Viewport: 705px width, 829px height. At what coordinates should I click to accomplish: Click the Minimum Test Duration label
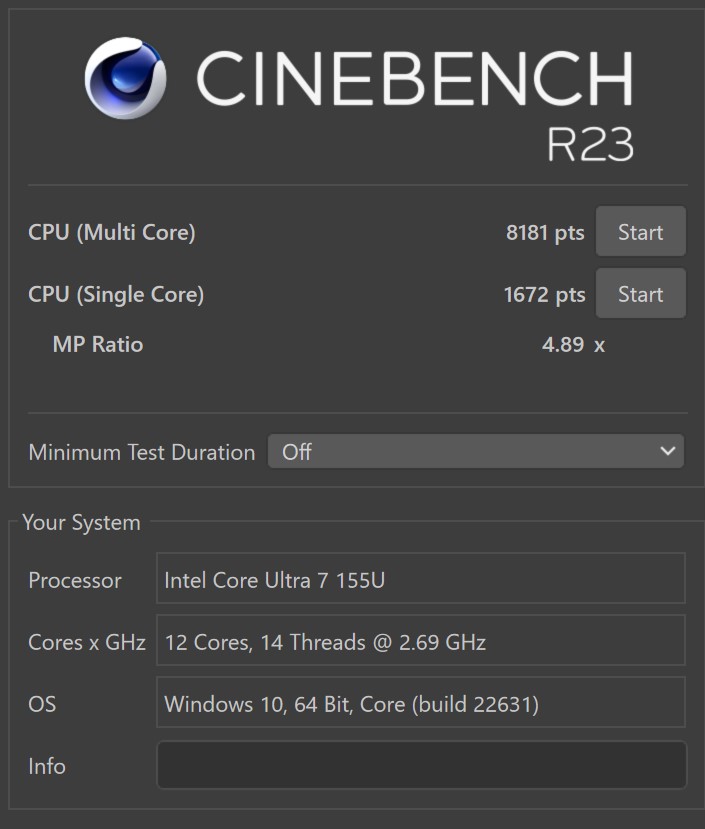click(142, 453)
